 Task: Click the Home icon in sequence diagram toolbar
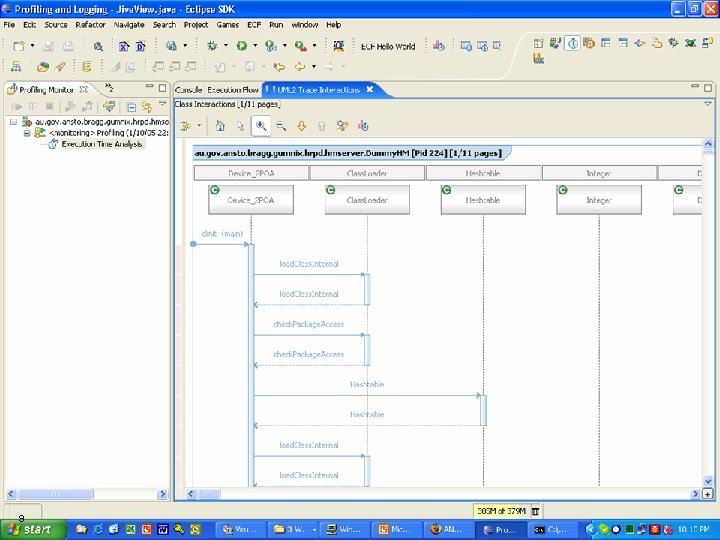[x=220, y=126]
